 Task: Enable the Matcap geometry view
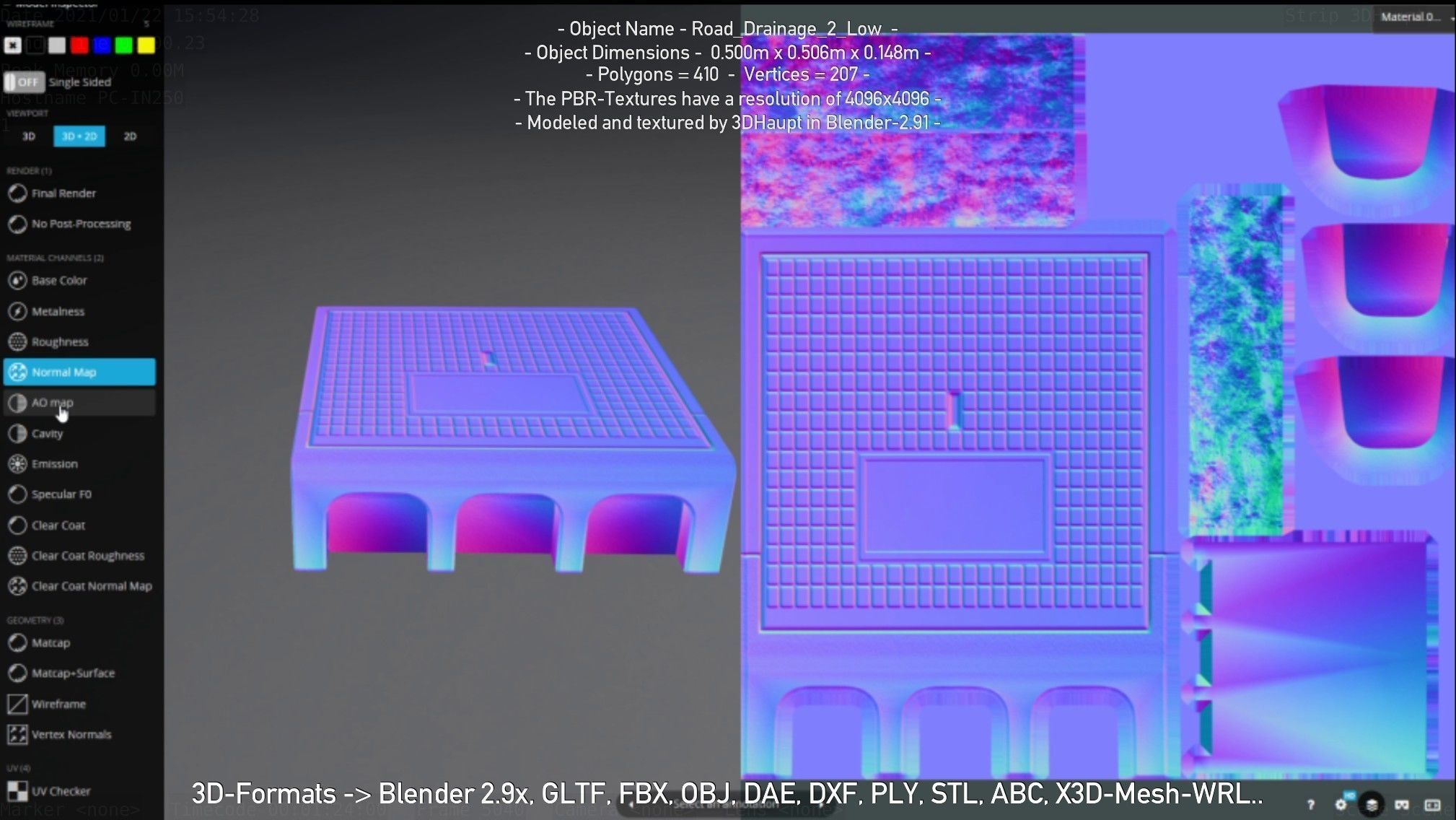(51, 643)
